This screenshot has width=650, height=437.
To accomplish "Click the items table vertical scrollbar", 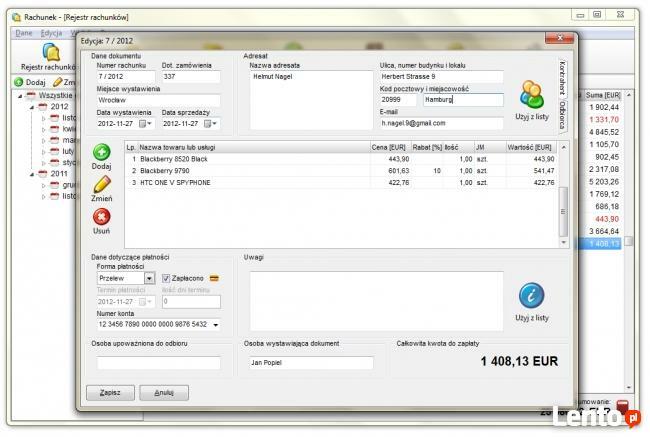I will click(562, 200).
